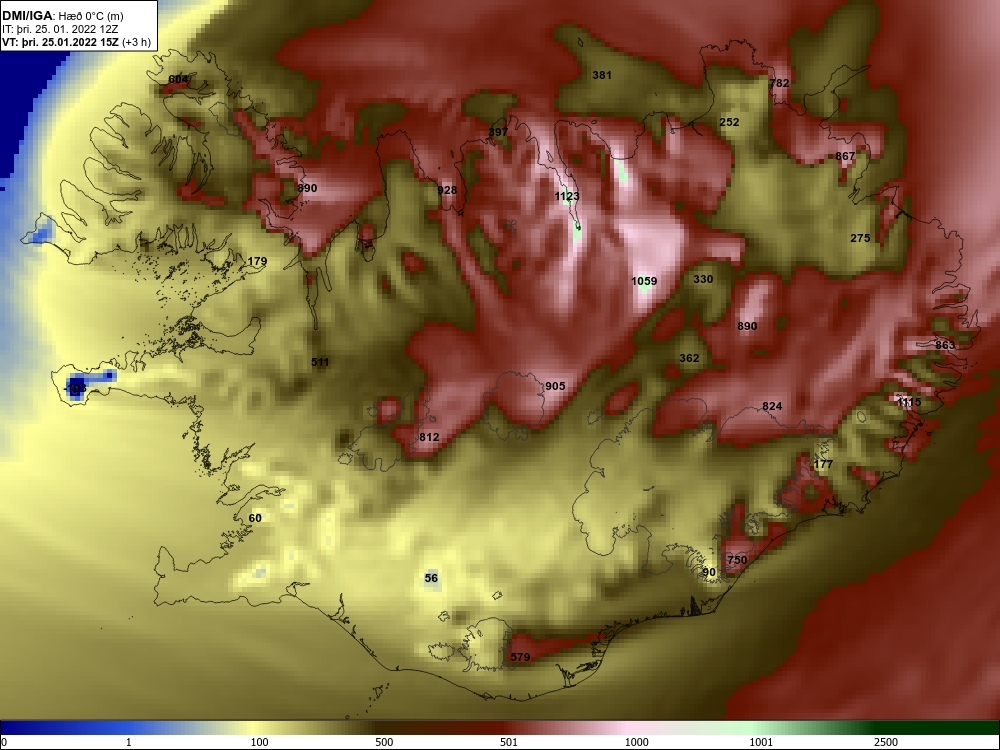Click the legend label 501
1000x750 pixels.
click(x=510, y=742)
